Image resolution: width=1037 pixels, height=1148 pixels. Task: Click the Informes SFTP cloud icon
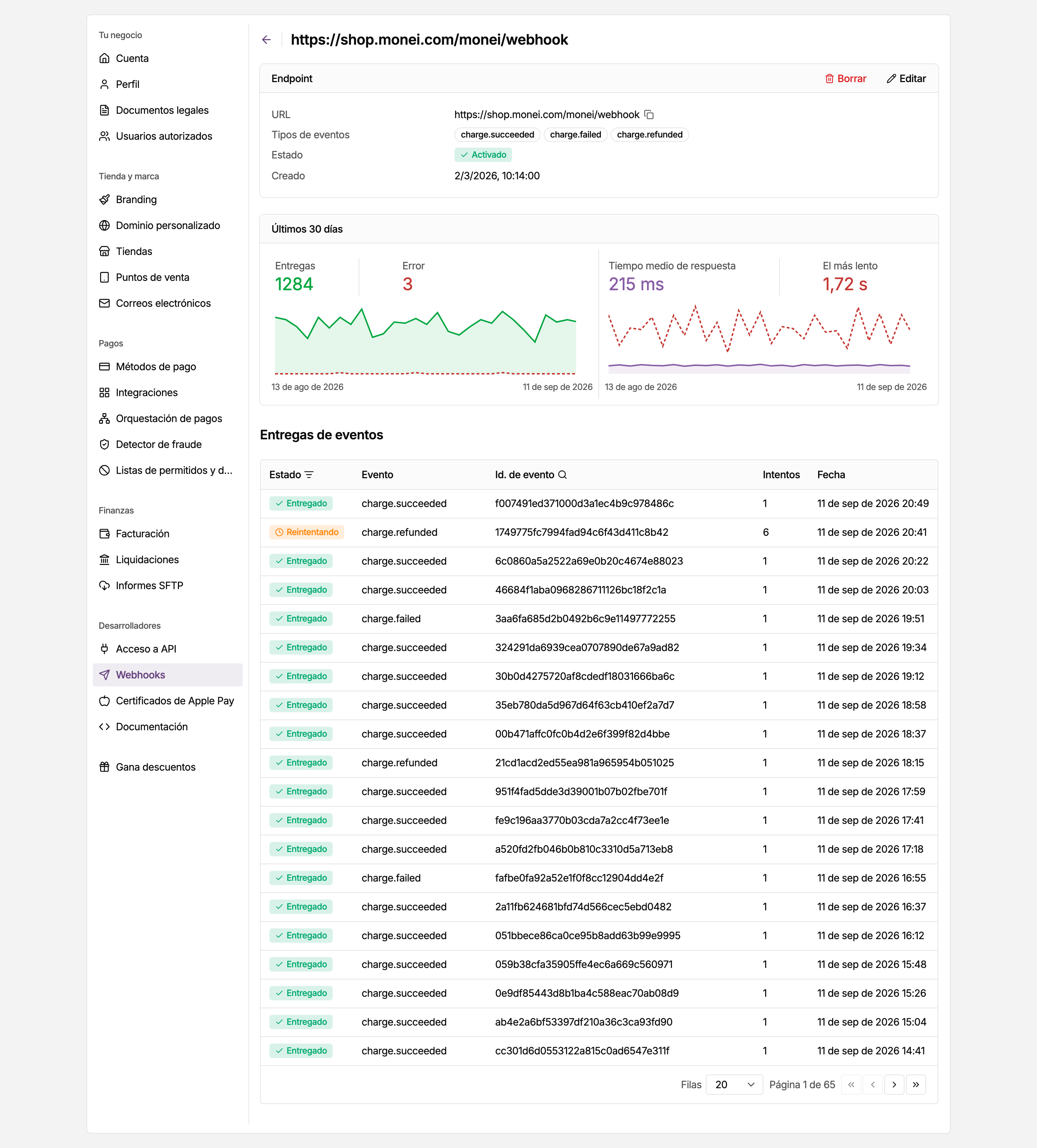(104, 586)
